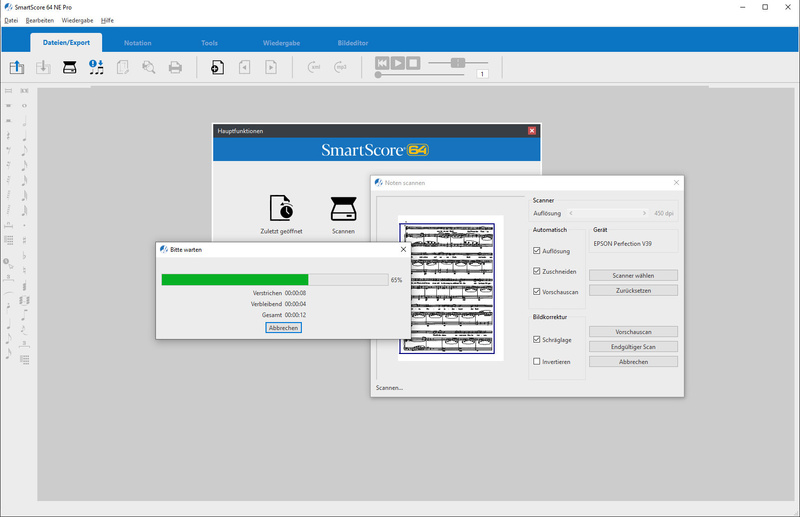Screen dimensions: 800x517
Task: Go to previous page icon
Action: (244, 67)
